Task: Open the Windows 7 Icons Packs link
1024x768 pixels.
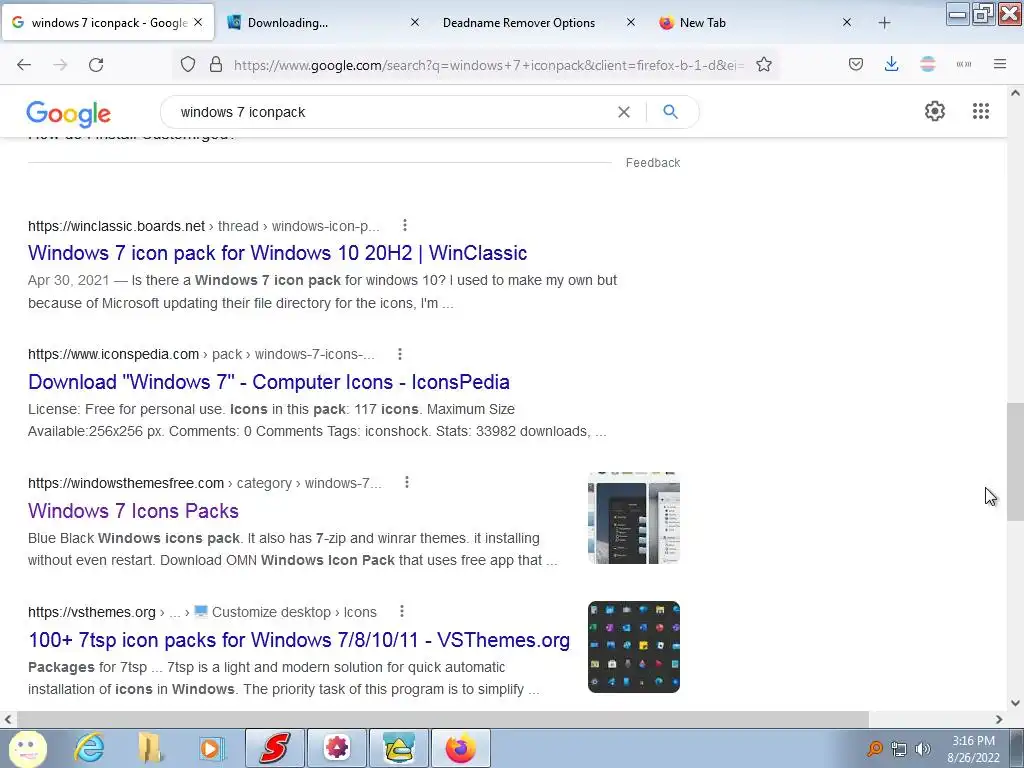Action: click(x=133, y=511)
